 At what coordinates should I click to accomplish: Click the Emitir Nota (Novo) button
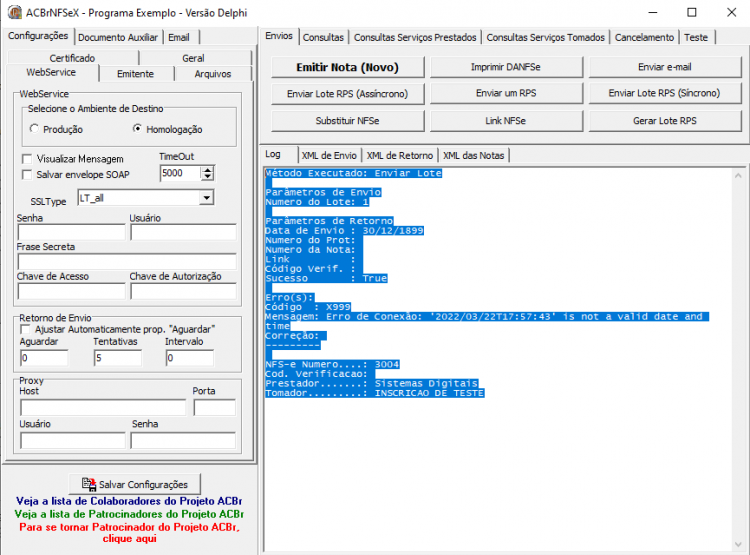pyautogui.click(x=348, y=67)
